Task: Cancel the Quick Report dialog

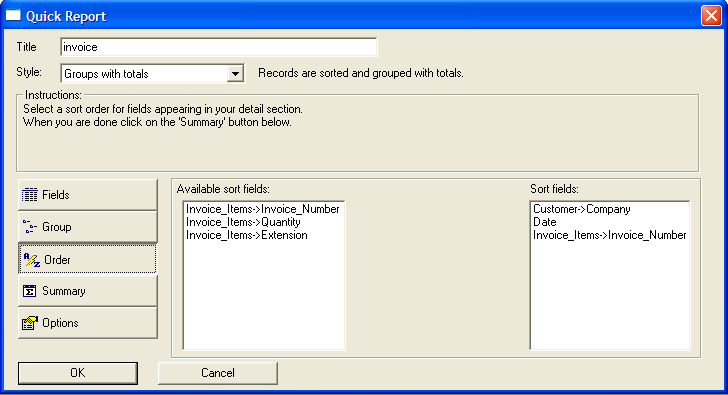Action: point(218,373)
